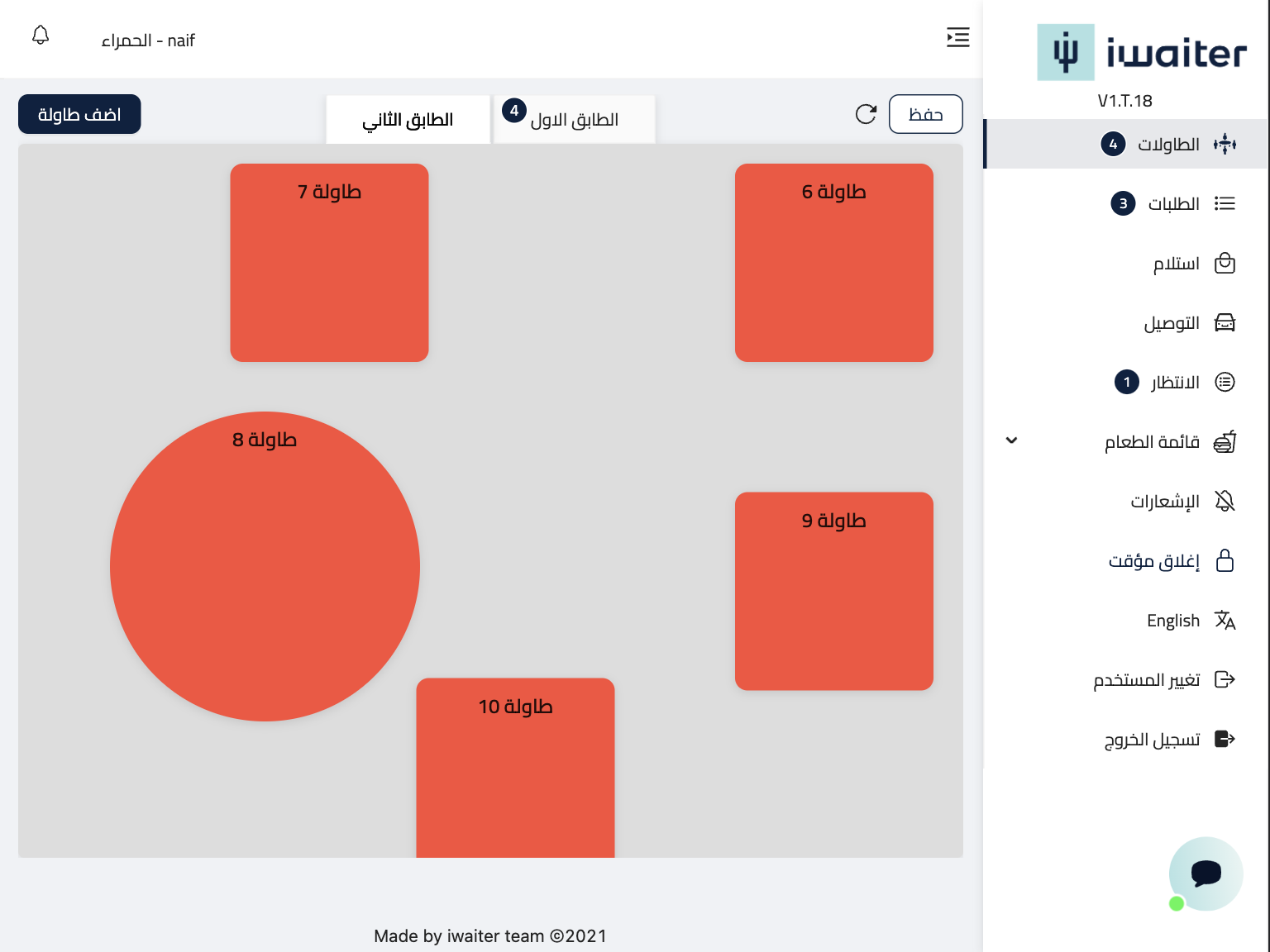Click the refresh tables icon
This screenshot has height=952, width=1270.
point(866,114)
